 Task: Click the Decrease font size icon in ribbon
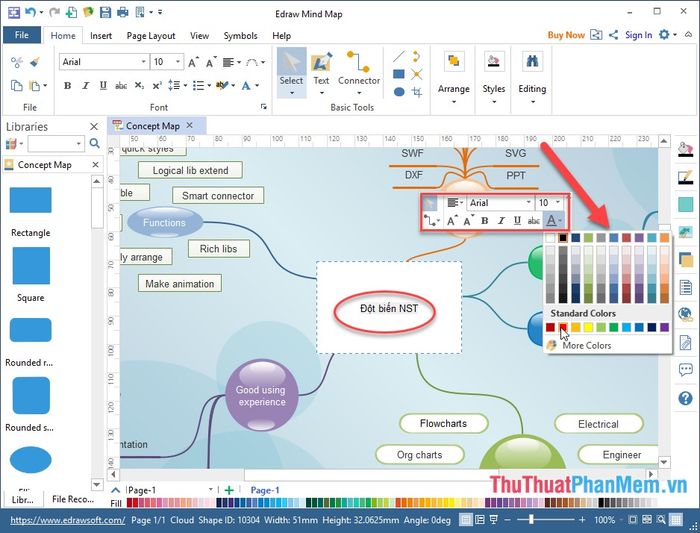click(211, 62)
